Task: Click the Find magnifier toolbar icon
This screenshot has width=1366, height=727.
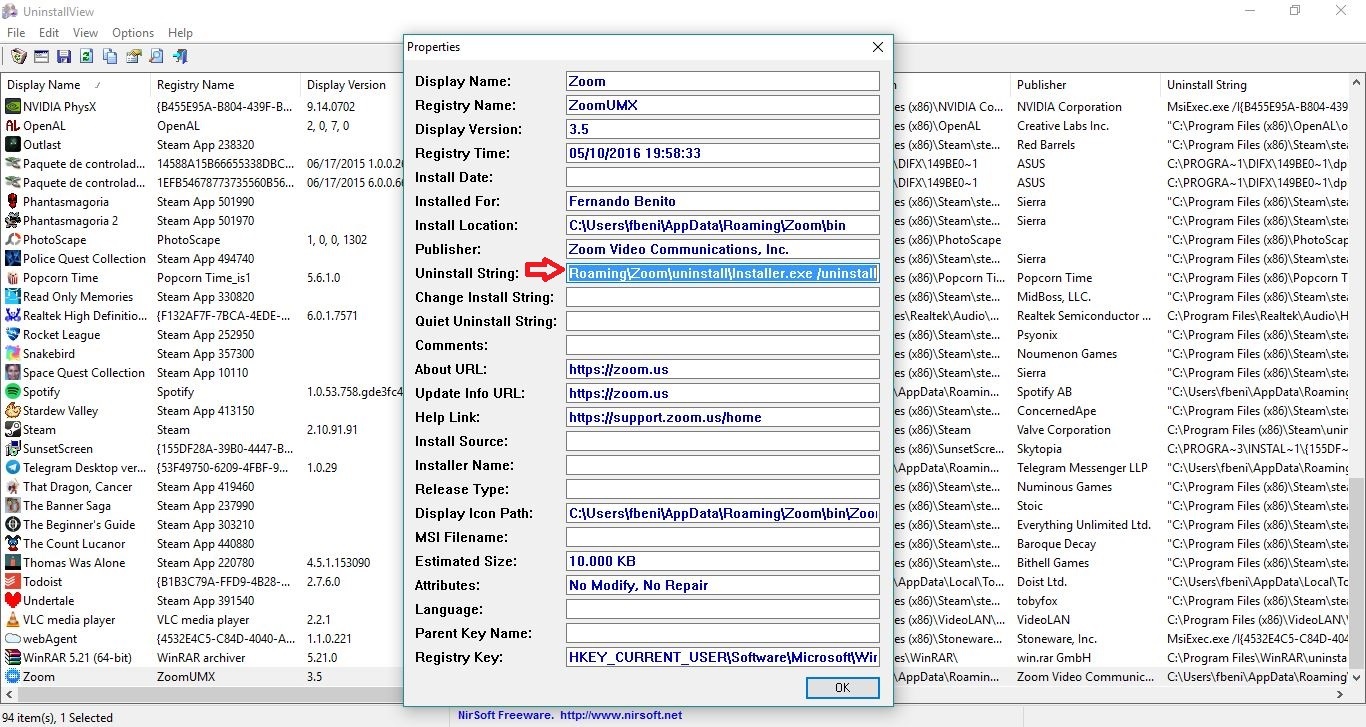Action: tap(157, 57)
